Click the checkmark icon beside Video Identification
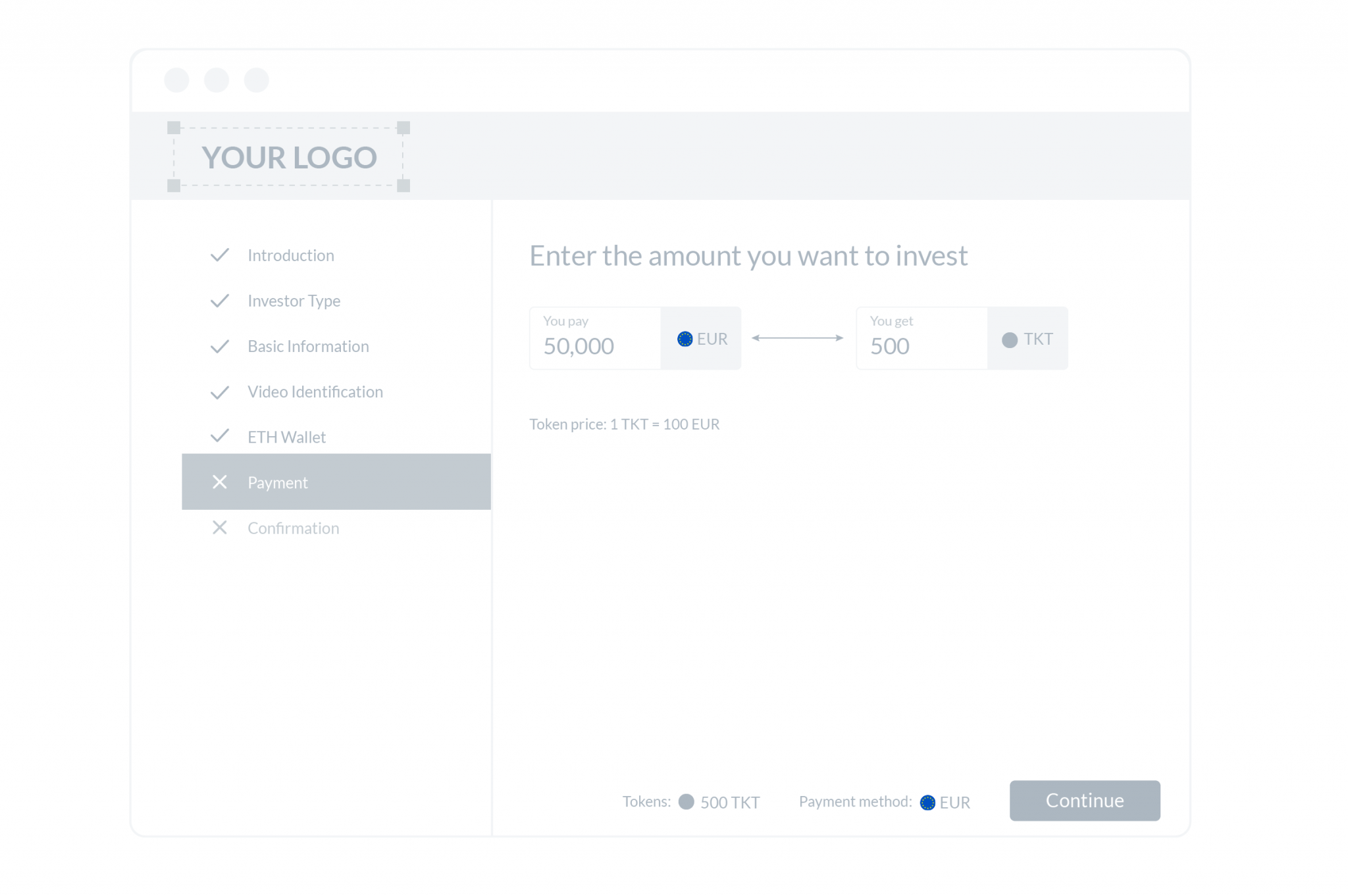This screenshot has height=896, width=1348. [219, 392]
